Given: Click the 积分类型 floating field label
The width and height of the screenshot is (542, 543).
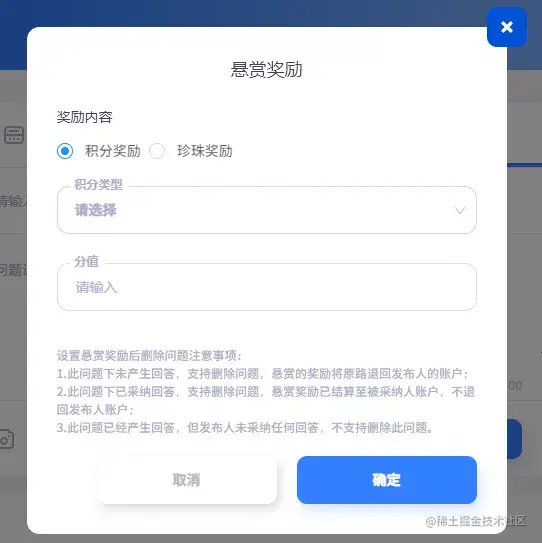Looking at the screenshot, I should [98, 184].
